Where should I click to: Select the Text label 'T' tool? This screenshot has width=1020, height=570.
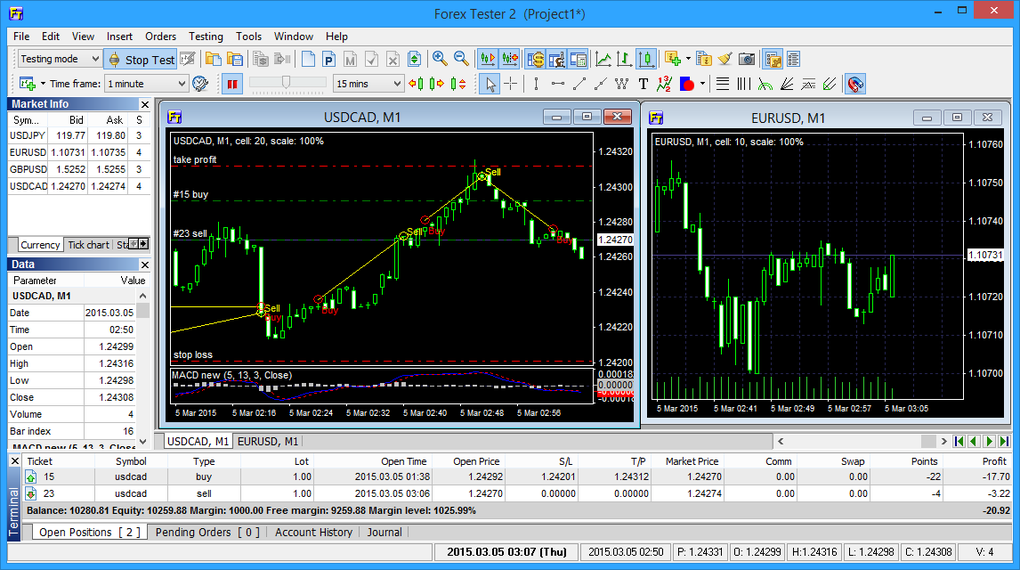point(643,84)
